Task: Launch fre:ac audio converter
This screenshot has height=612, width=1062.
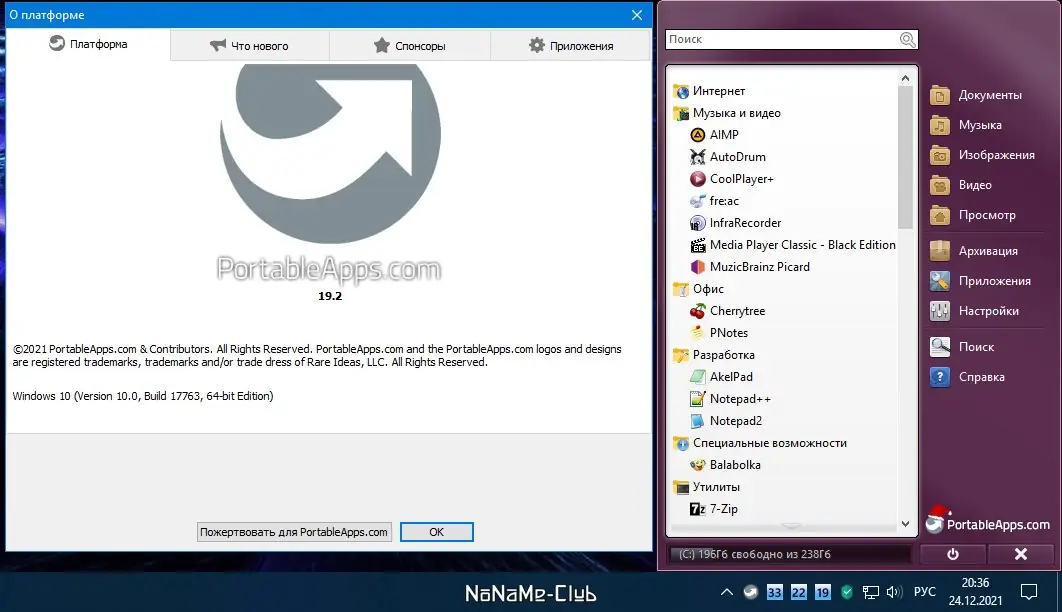Action: (x=715, y=200)
